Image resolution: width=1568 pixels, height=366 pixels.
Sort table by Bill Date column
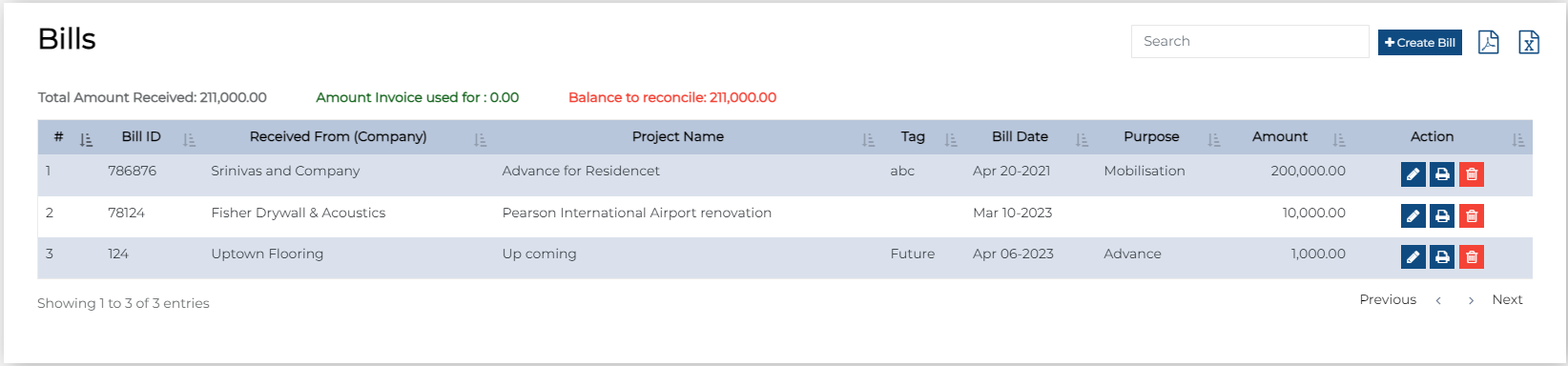click(1020, 137)
